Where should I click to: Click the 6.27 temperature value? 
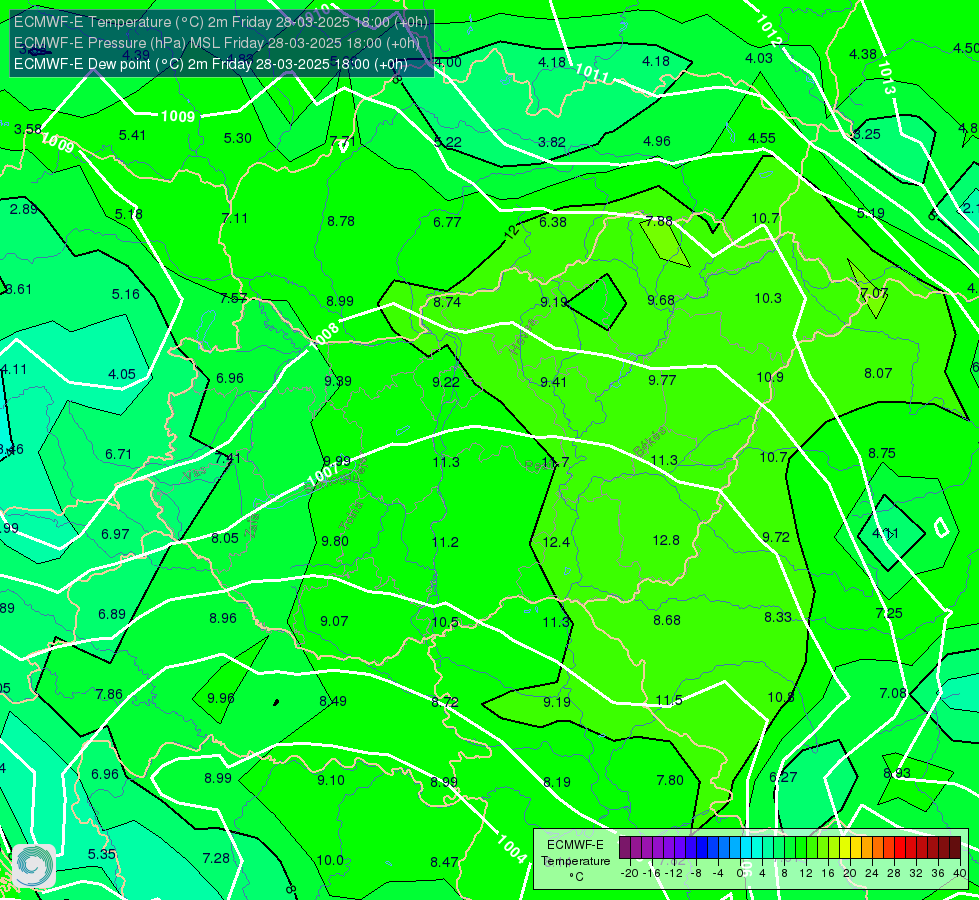(783, 778)
